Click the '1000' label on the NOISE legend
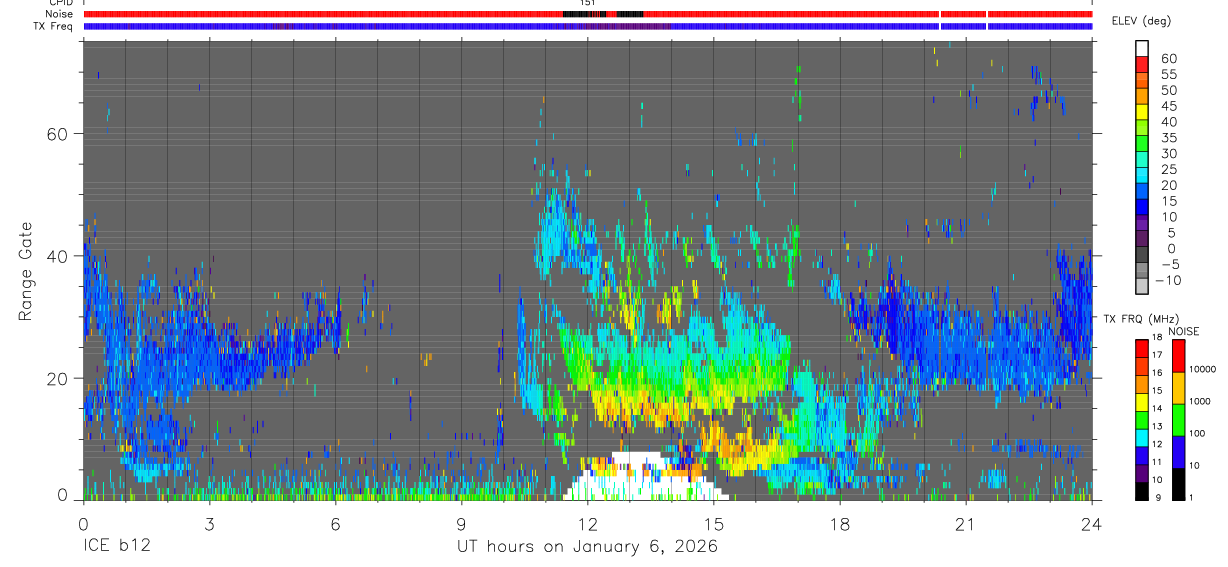The width and height of the screenshot is (1228, 567). pyautogui.click(x=1200, y=400)
